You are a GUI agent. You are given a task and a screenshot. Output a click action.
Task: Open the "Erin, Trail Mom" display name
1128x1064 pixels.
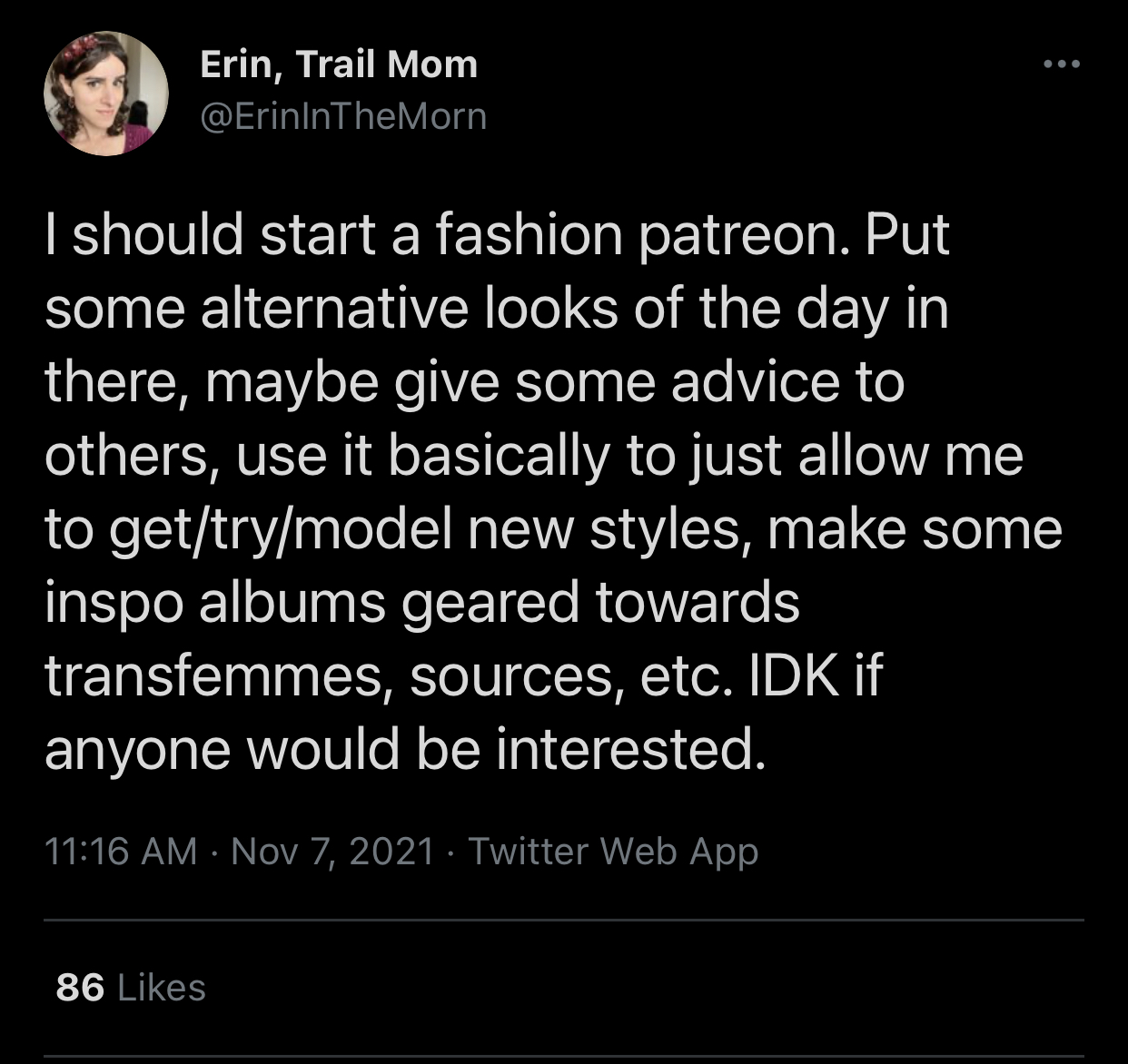tap(338, 64)
